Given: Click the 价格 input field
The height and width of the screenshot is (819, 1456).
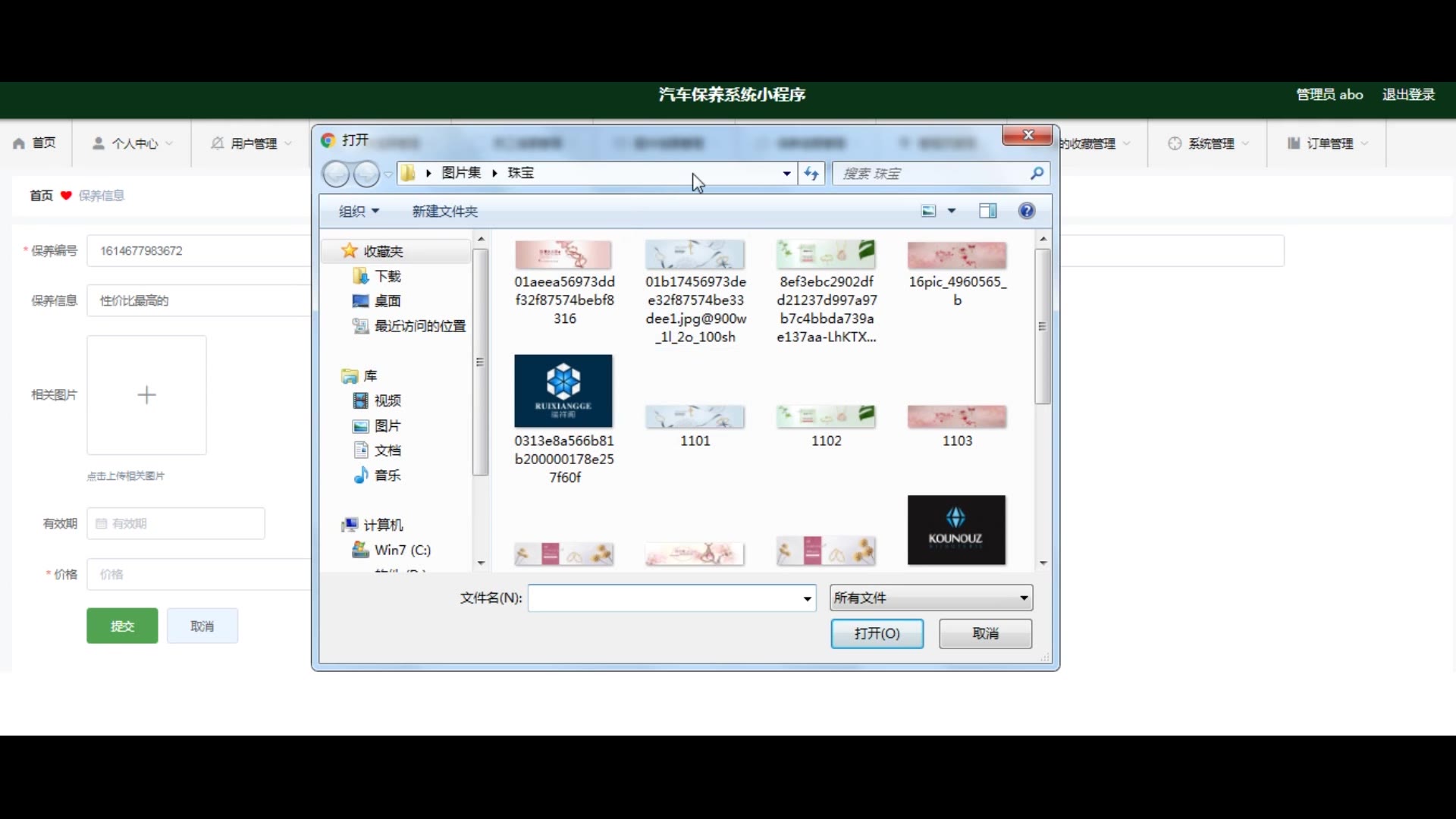Looking at the screenshot, I should pyautogui.click(x=200, y=574).
